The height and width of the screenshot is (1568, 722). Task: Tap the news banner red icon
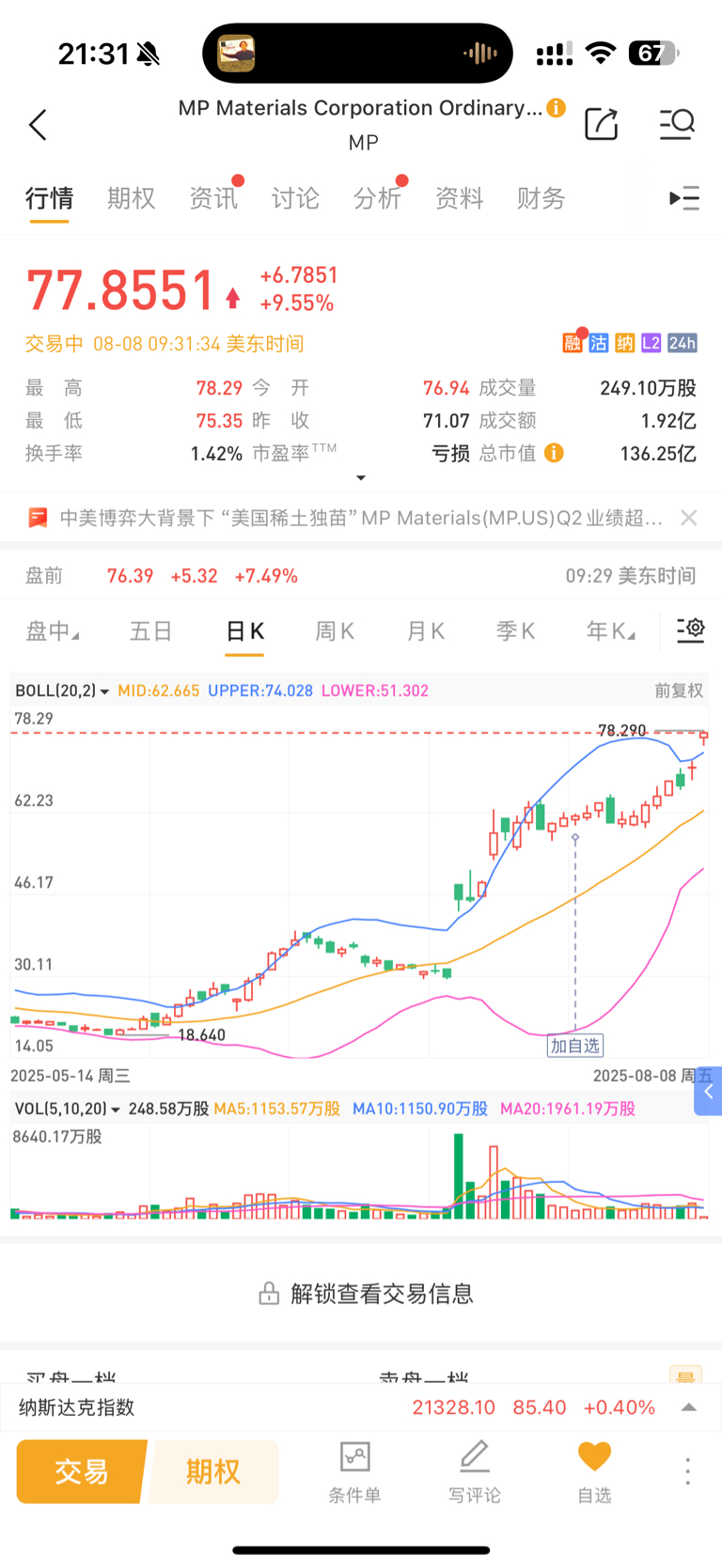38,518
